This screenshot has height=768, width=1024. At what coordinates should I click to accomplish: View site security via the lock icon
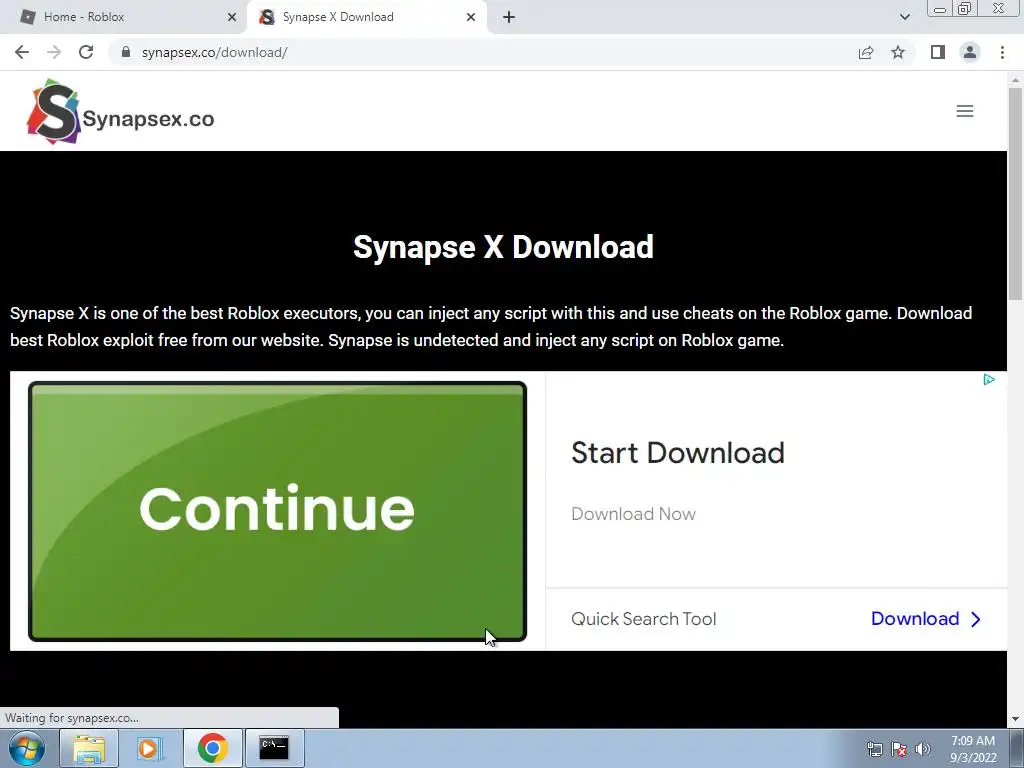pos(126,52)
